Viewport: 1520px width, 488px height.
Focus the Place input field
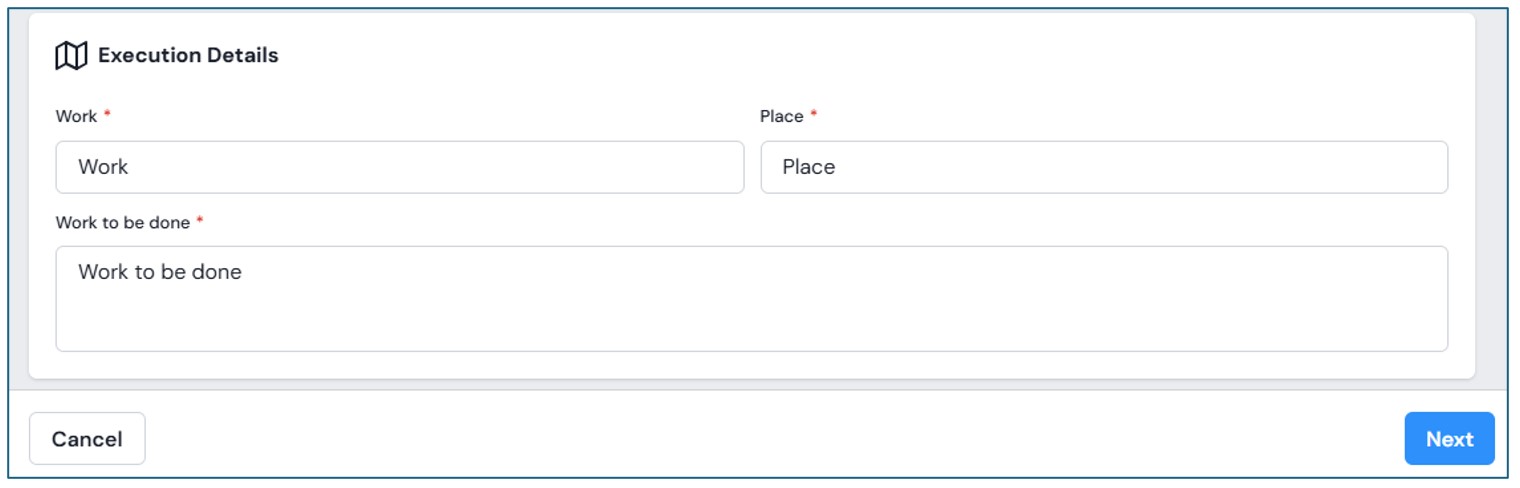click(x=1104, y=167)
